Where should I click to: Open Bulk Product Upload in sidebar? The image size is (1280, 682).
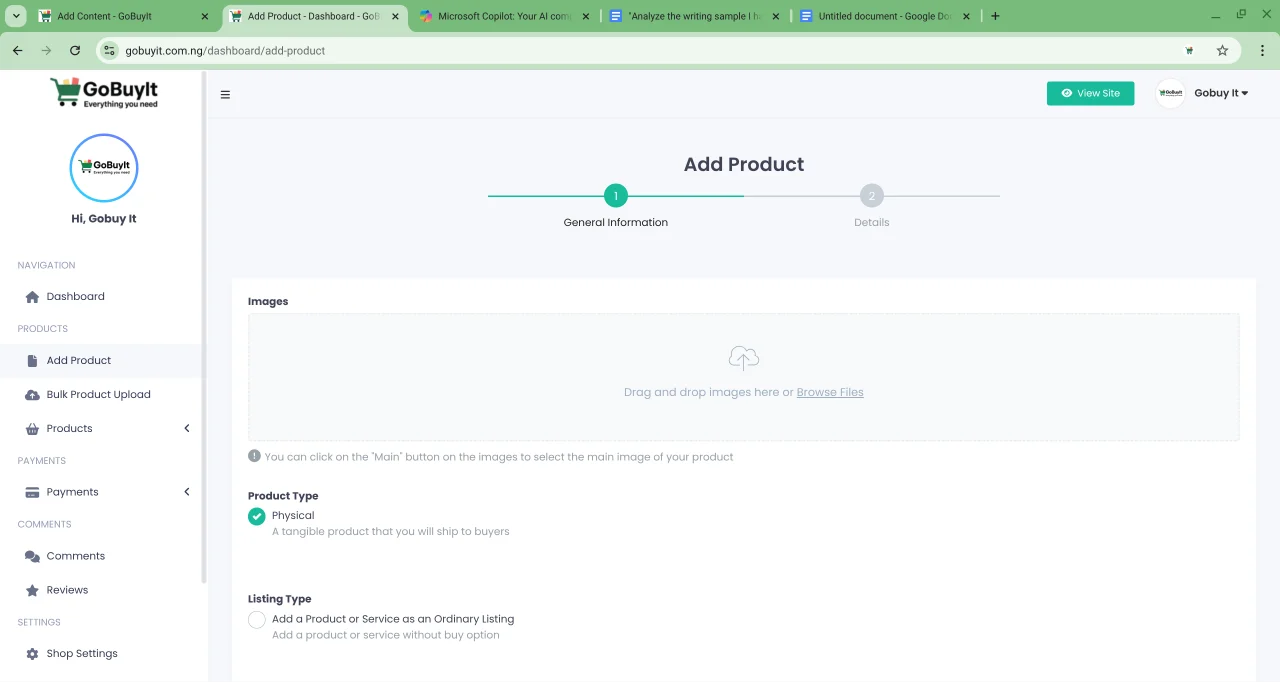98,394
